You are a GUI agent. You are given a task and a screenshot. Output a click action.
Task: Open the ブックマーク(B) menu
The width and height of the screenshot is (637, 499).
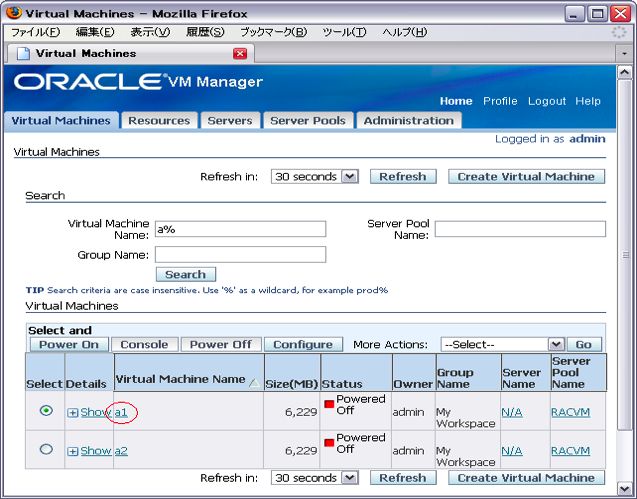point(273,32)
